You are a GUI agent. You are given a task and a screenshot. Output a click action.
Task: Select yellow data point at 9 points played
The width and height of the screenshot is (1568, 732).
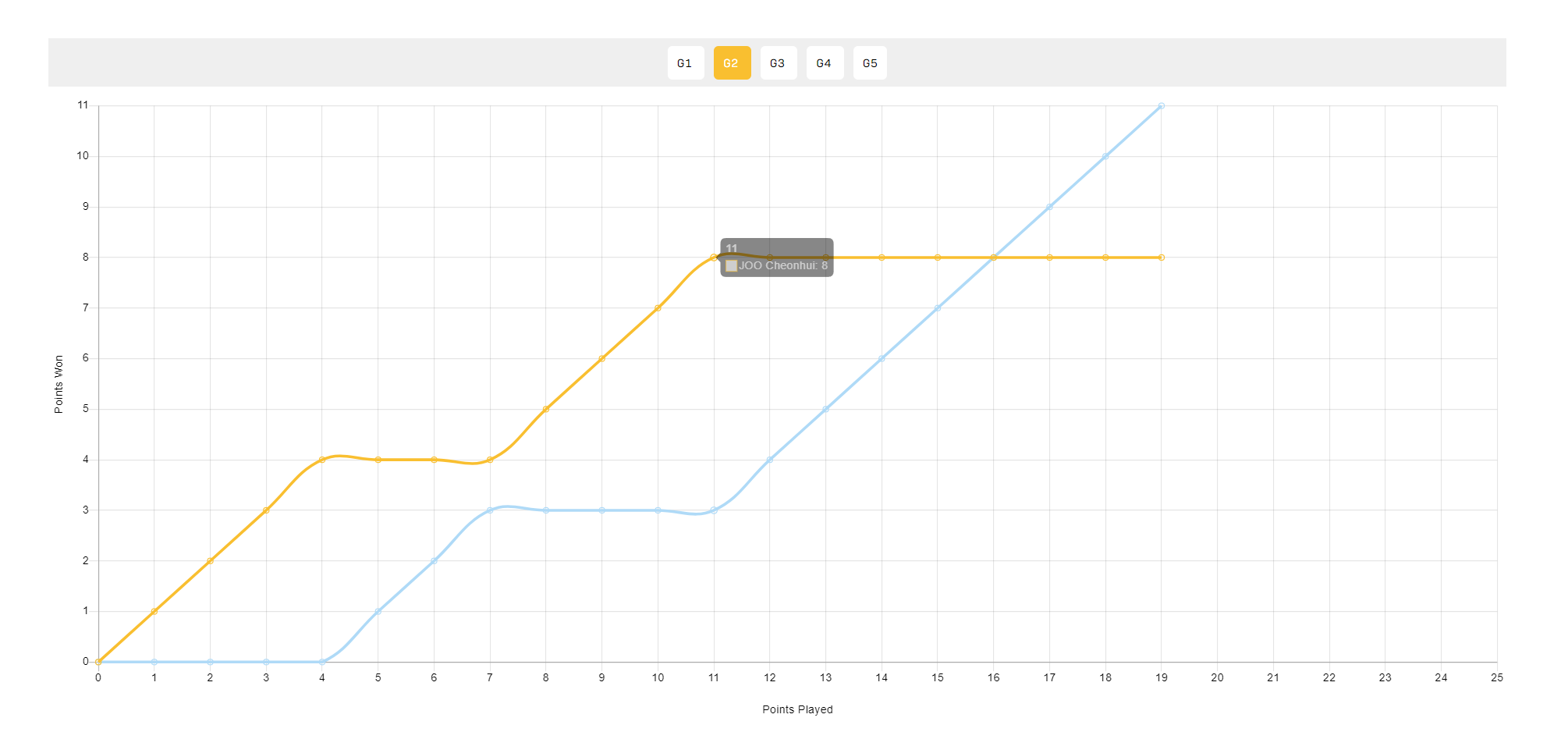(601, 359)
